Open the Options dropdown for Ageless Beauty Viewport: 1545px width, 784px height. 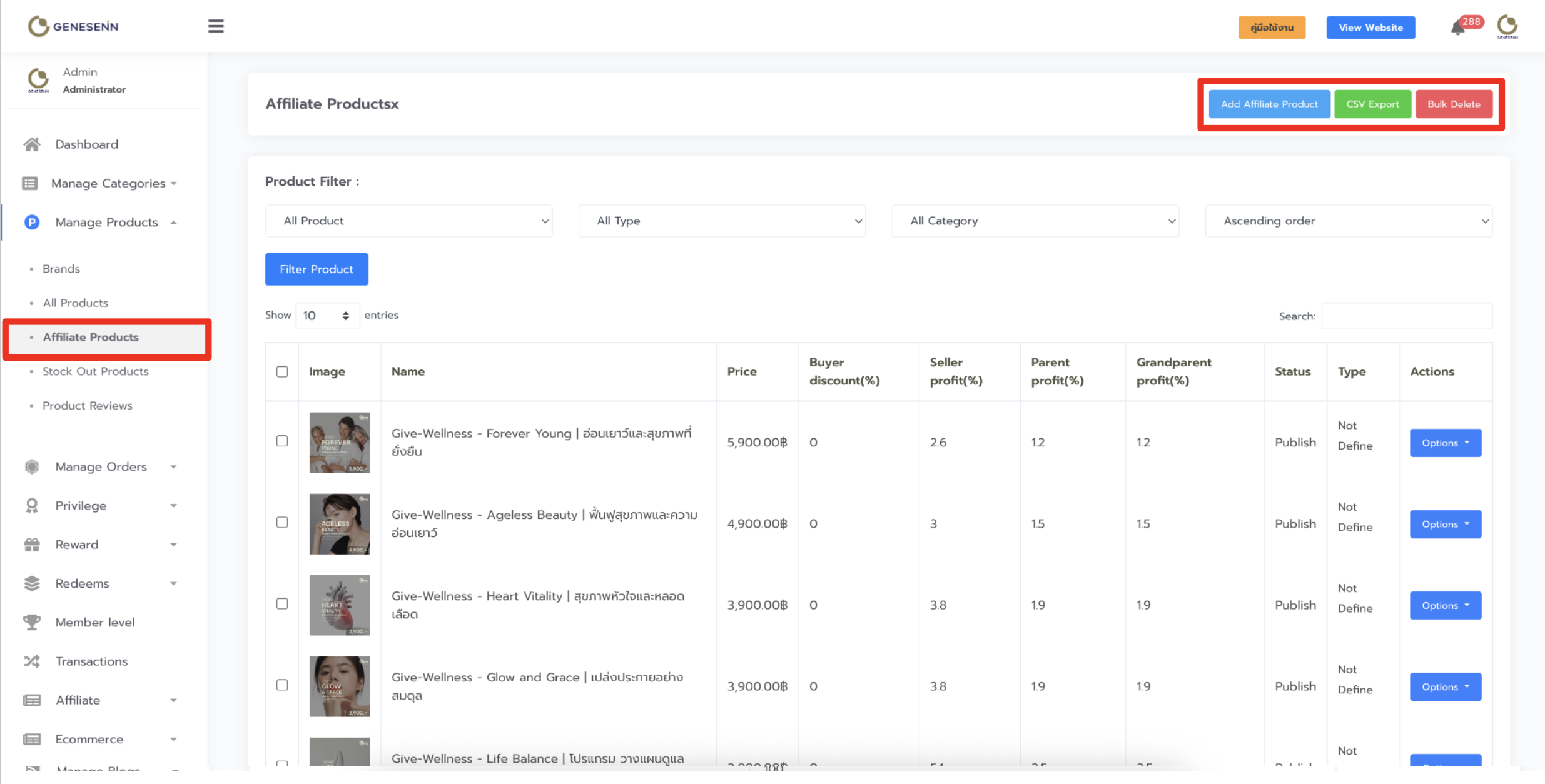tap(1445, 524)
